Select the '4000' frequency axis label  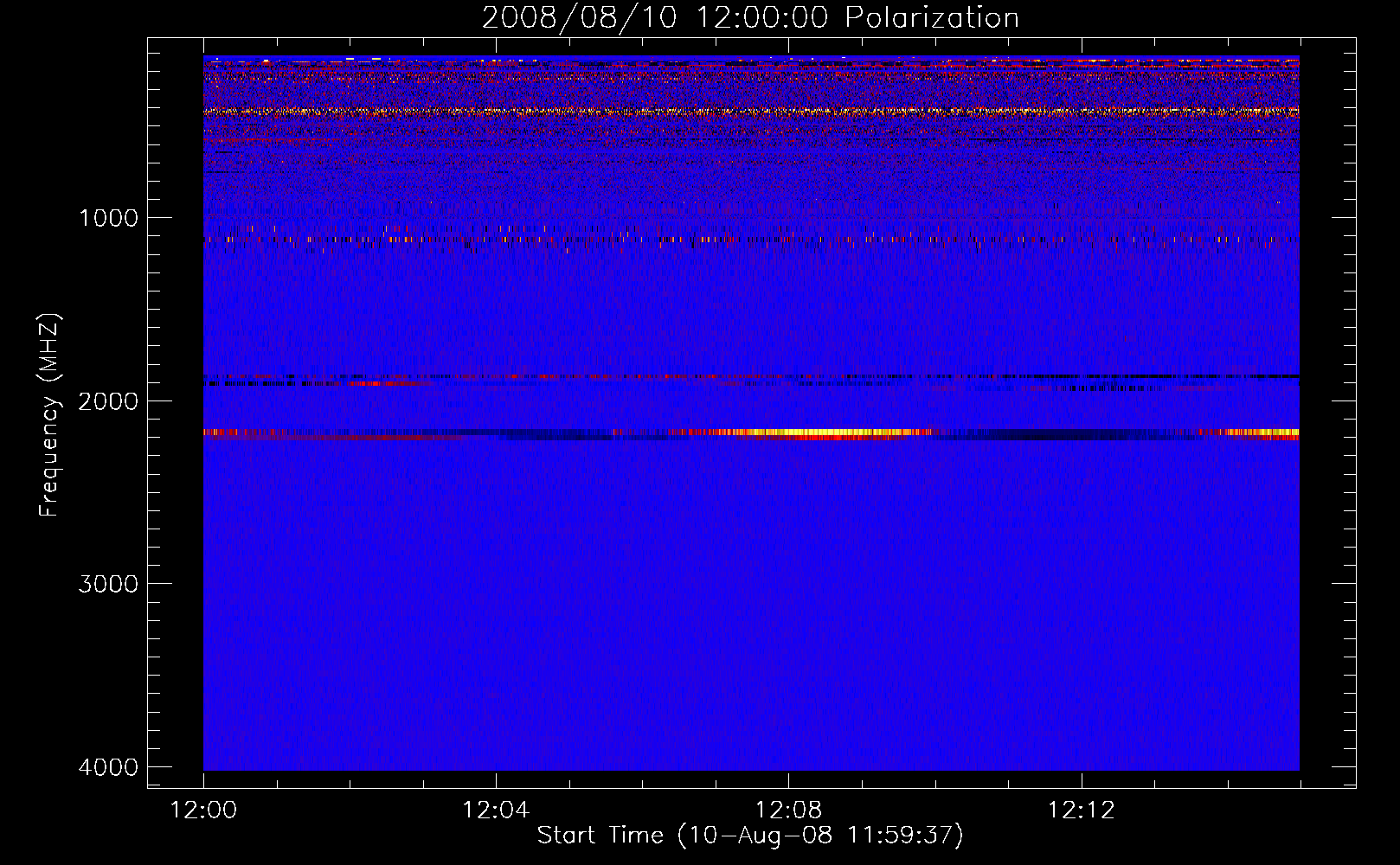pos(109,767)
